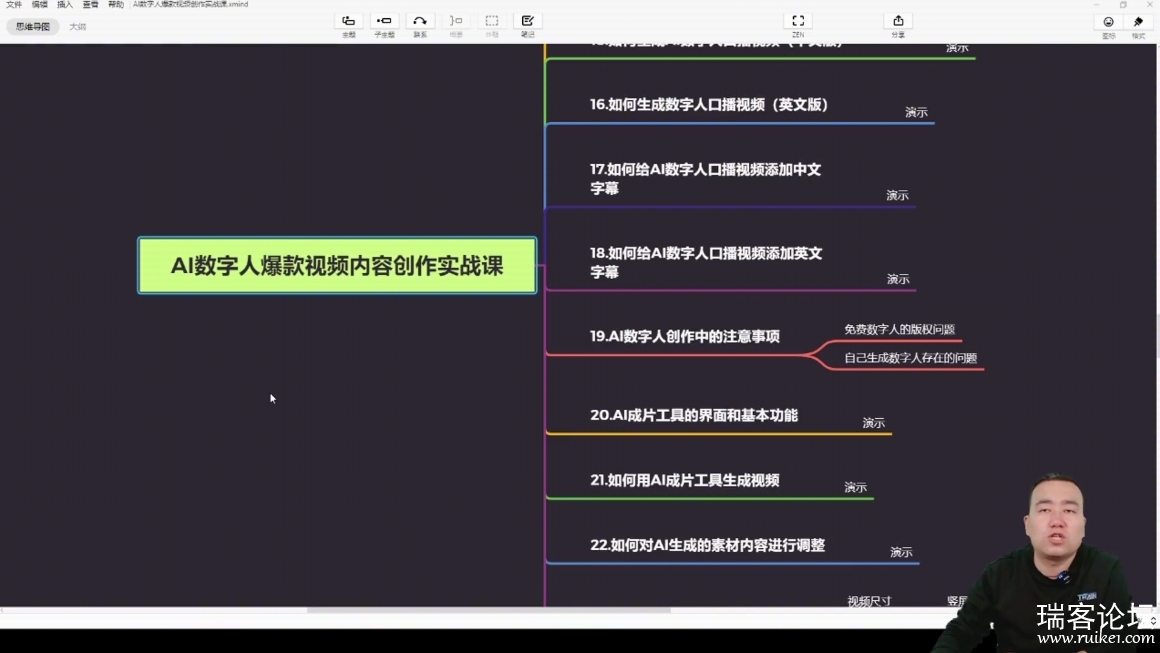This screenshot has height=653, width=1160.
Task: Click the 演示 label next to topic 17
Action: 898,195
